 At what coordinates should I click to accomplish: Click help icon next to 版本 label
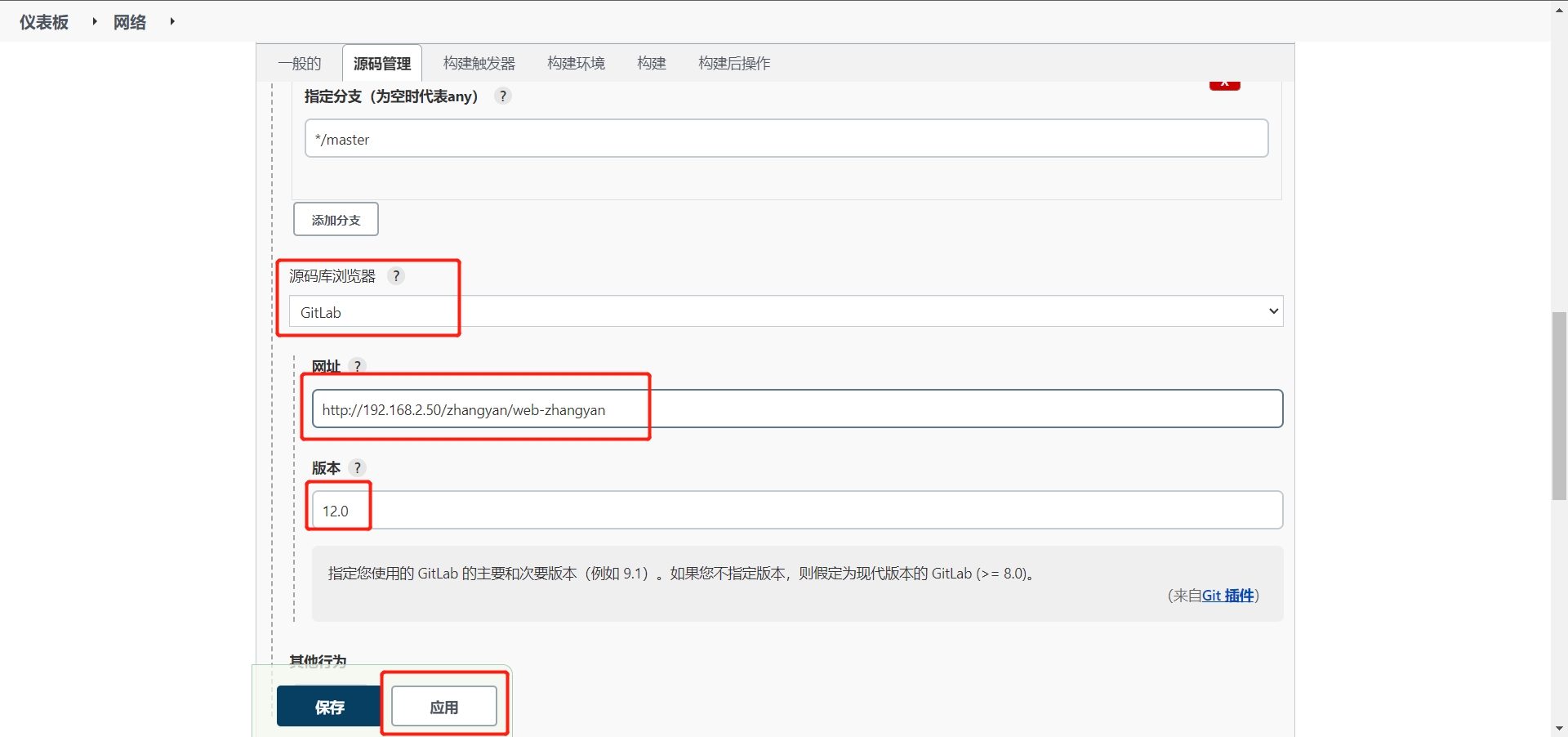[357, 468]
